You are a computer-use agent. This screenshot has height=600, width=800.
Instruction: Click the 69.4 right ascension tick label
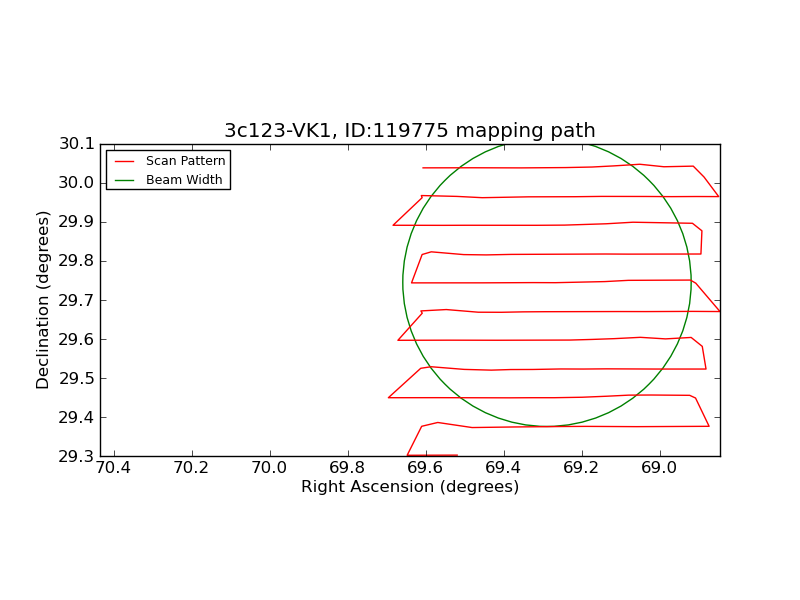[x=504, y=468]
